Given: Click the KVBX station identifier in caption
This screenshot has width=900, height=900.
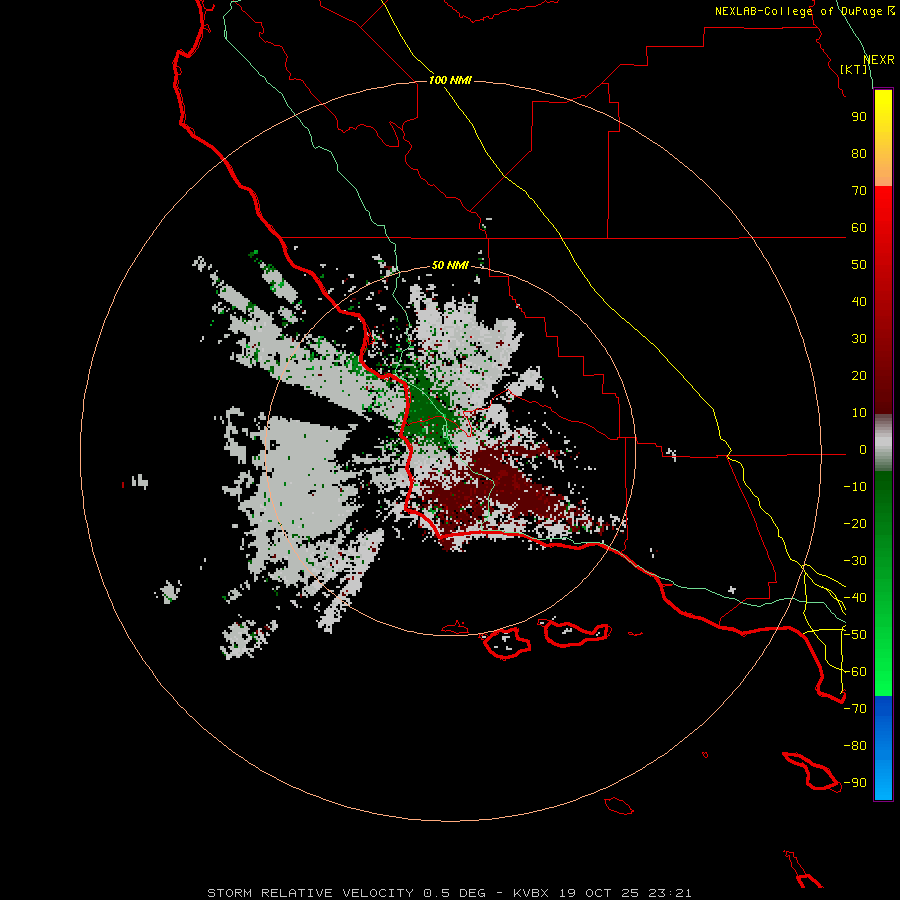Looking at the screenshot, I should [x=531, y=893].
